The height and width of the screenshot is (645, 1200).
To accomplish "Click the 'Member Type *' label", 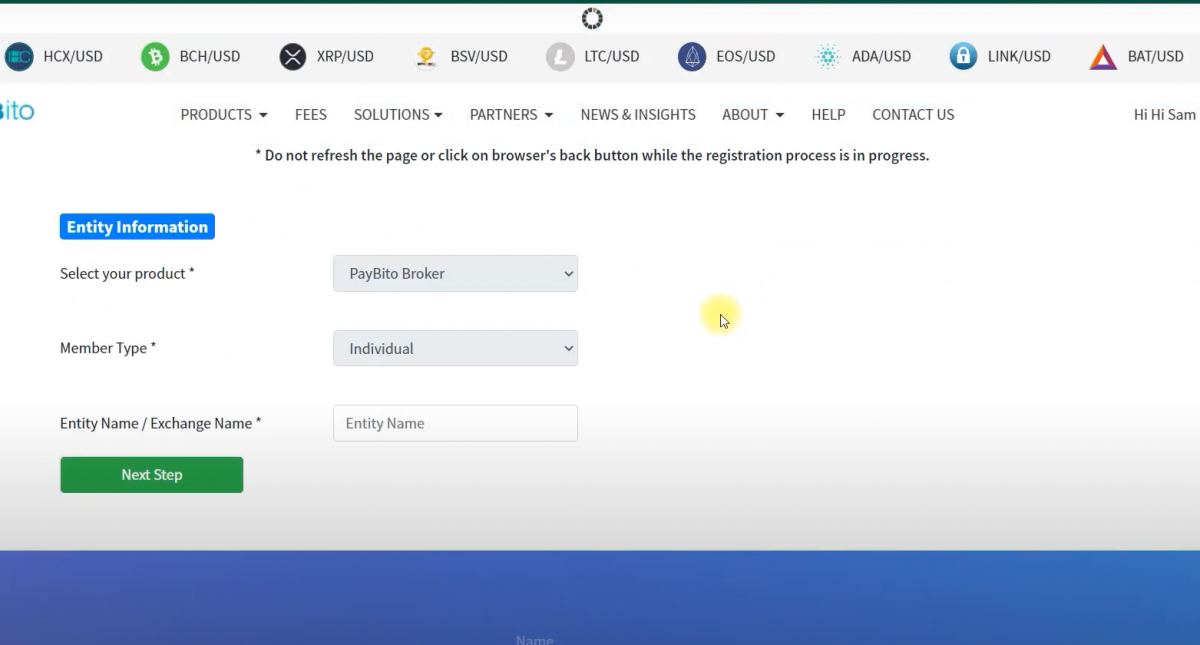I will pos(108,349).
